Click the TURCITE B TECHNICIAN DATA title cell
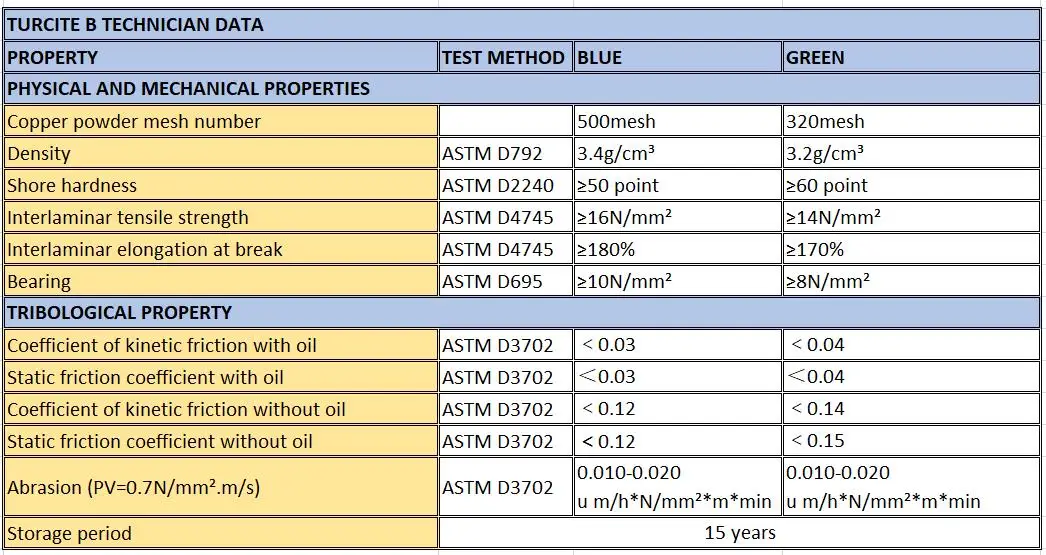This screenshot has width=1046, height=555. tap(135, 25)
